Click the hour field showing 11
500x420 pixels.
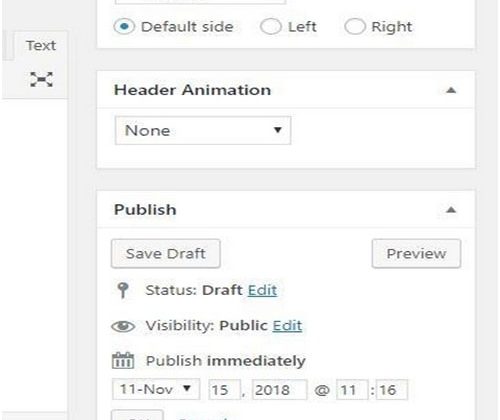tap(352, 389)
